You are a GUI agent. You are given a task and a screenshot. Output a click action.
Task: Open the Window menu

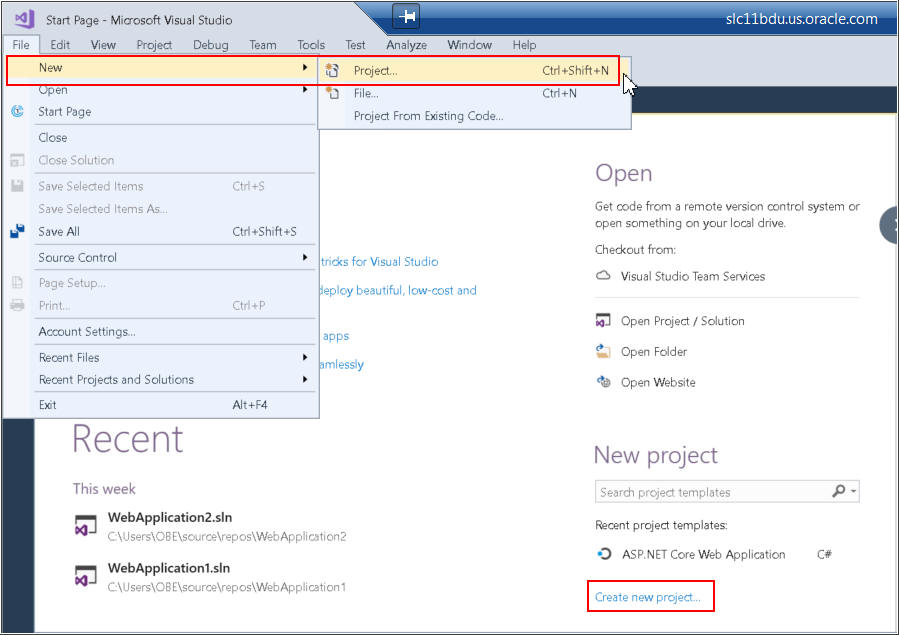[x=469, y=45]
